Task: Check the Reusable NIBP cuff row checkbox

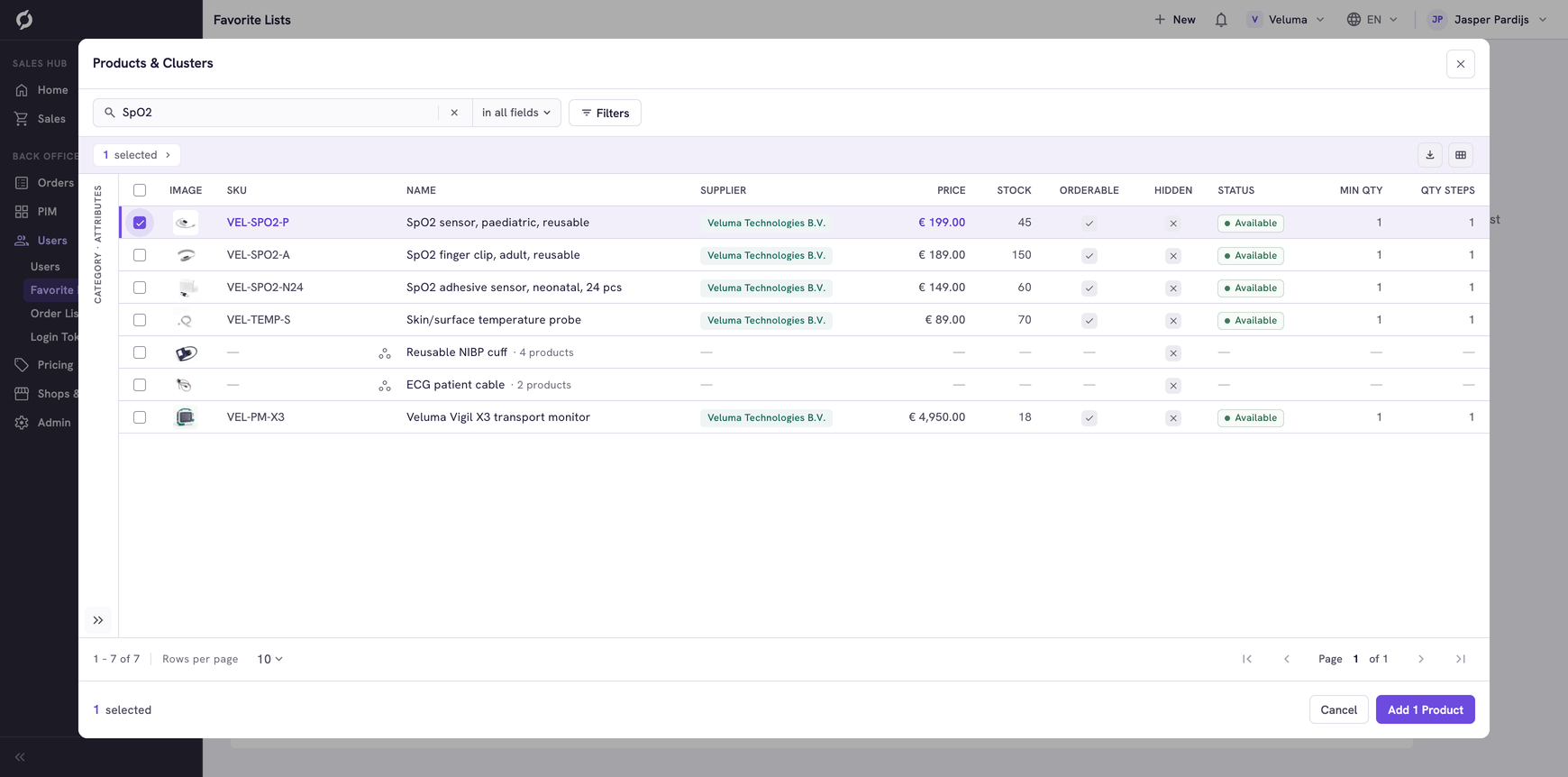Action: tap(140, 352)
